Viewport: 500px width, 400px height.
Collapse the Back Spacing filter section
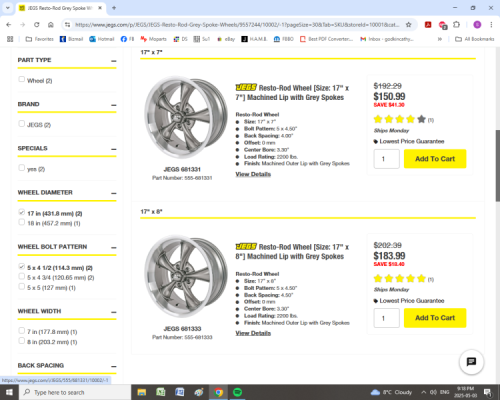click(114, 366)
